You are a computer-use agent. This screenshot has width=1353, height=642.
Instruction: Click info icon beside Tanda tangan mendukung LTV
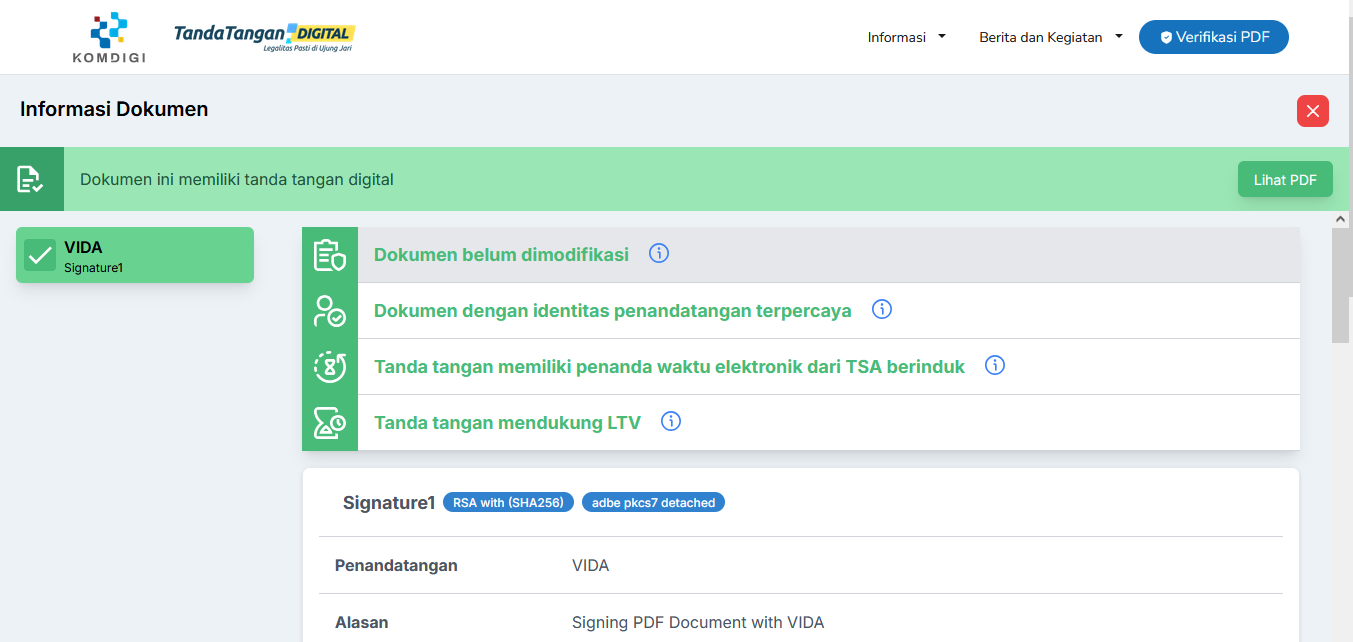tap(671, 421)
